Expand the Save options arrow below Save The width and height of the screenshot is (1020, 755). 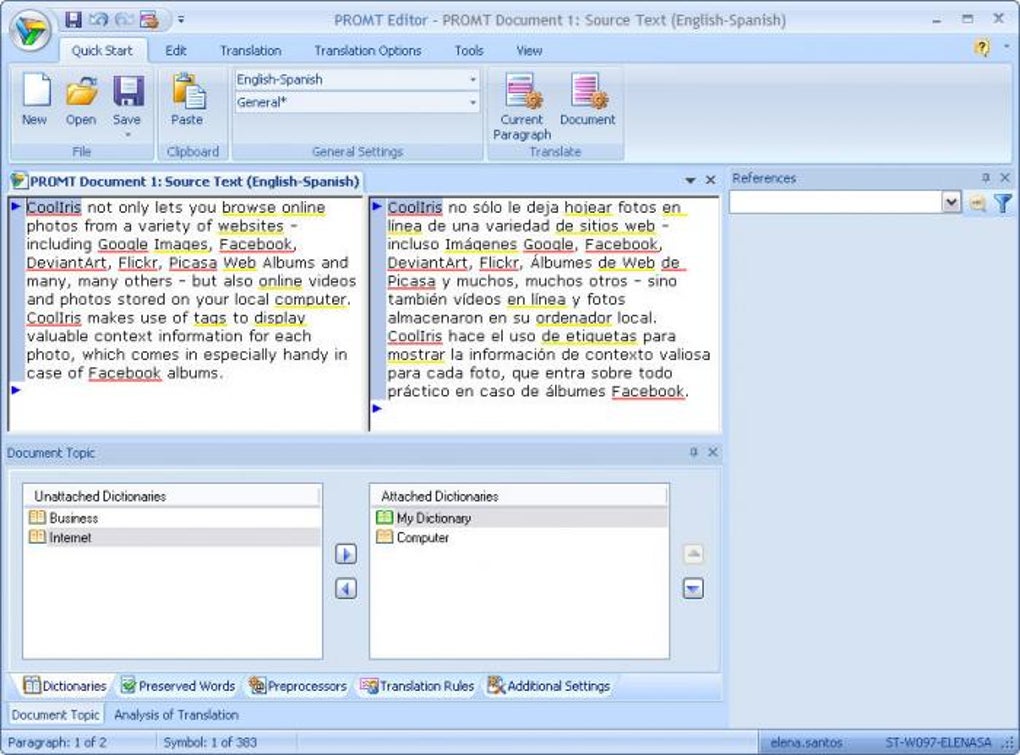click(x=128, y=135)
